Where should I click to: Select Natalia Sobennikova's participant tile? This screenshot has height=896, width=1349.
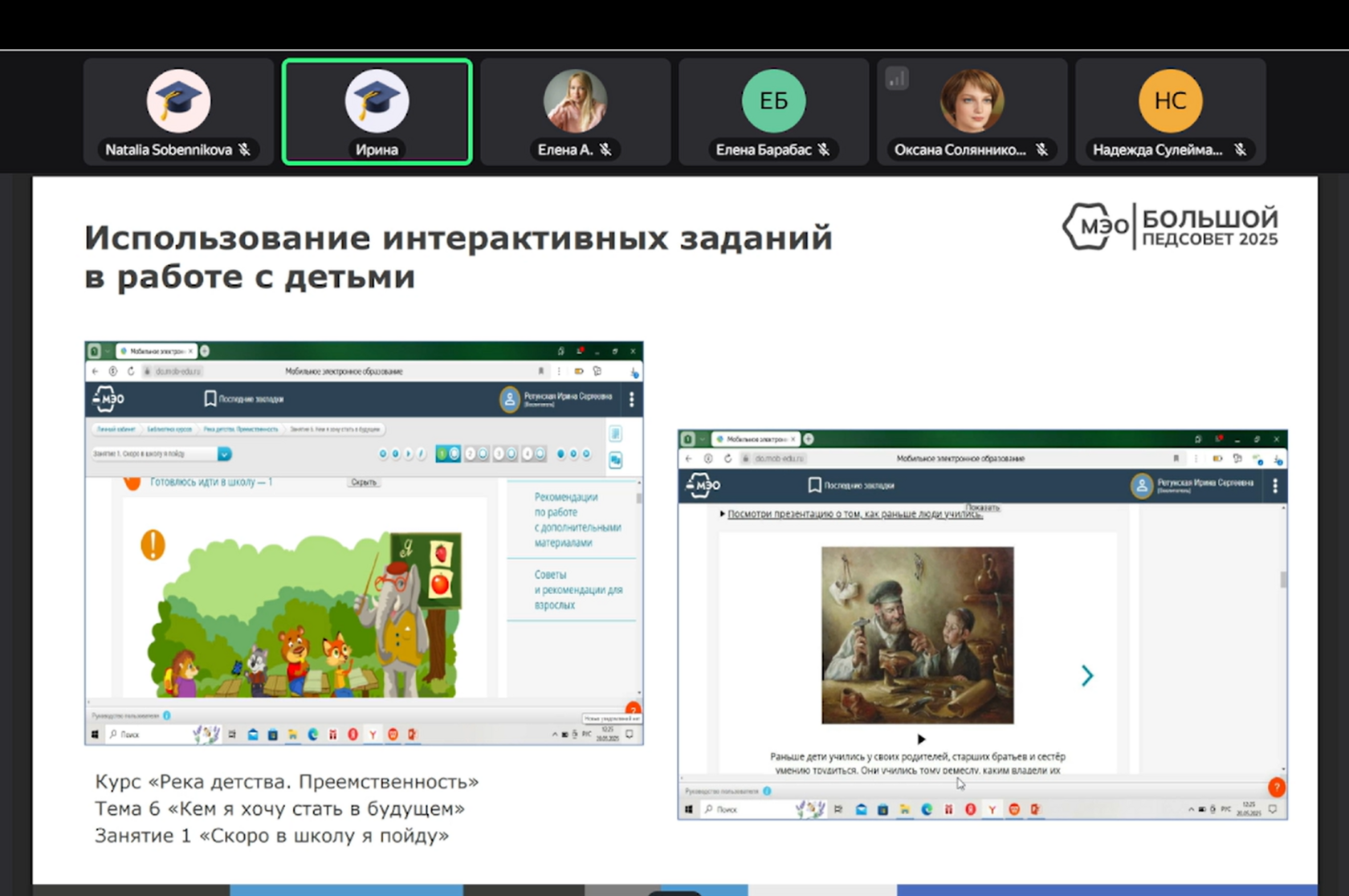[178, 112]
